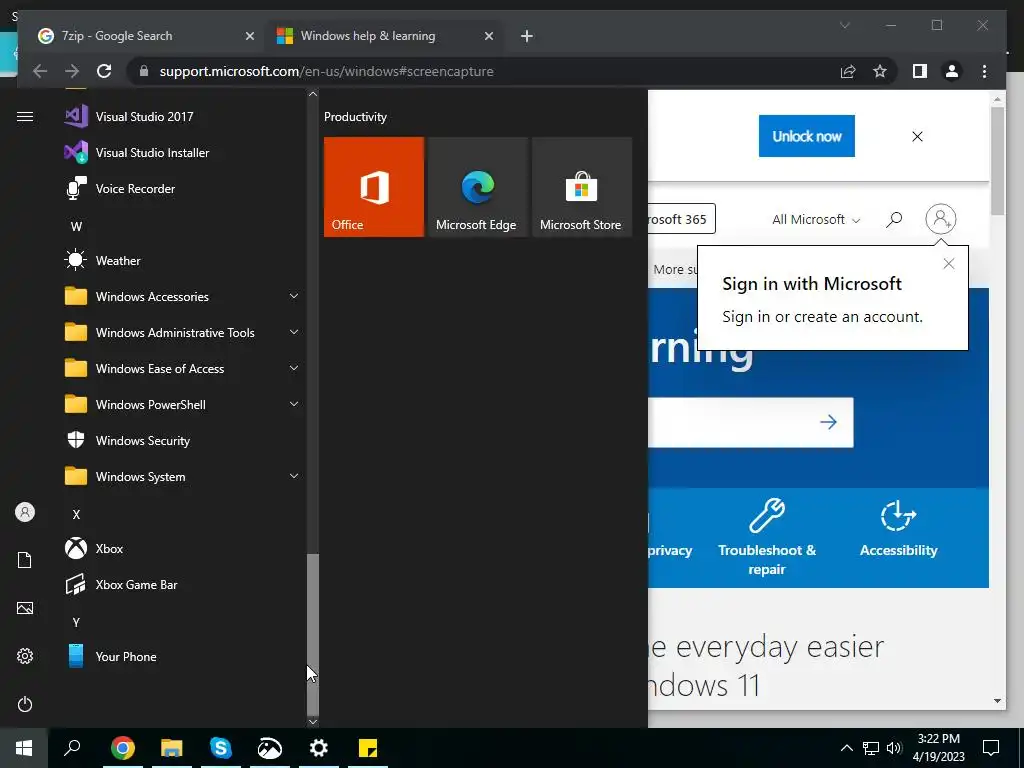Click the app list scrollbar thumb
The width and height of the screenshot is (1024, 768).
click(x=313, y=633)
